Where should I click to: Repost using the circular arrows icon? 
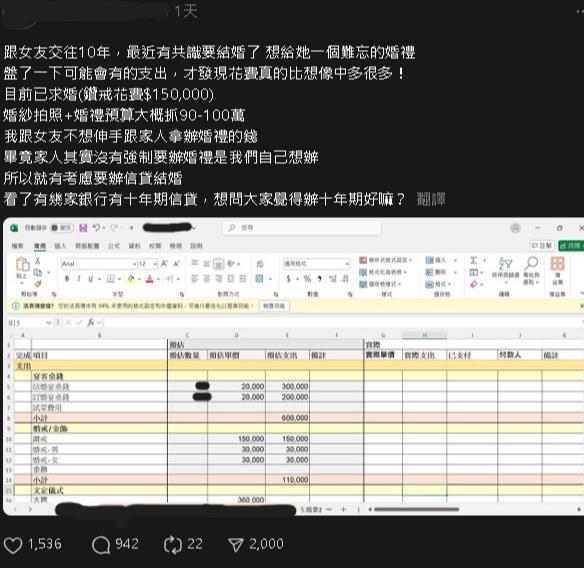(172, 545)
